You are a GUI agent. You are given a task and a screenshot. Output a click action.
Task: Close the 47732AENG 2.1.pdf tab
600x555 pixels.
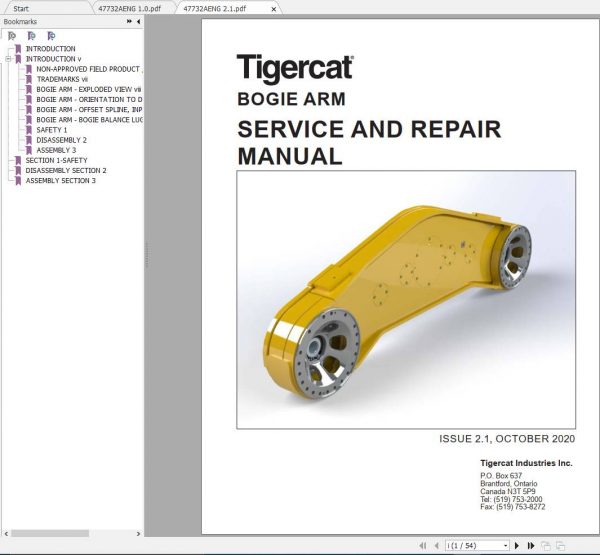click(x=274, y=9)
